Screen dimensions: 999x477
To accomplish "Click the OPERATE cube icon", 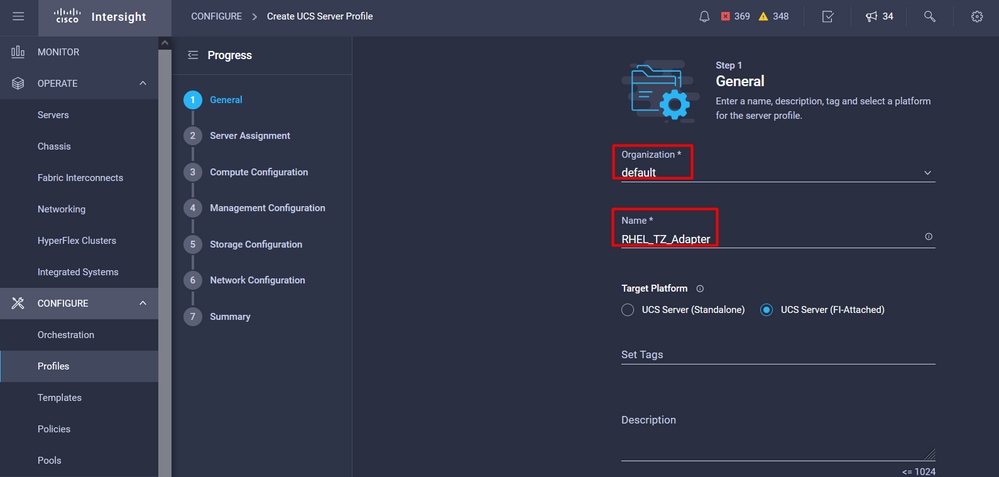I will click(18, 83).
